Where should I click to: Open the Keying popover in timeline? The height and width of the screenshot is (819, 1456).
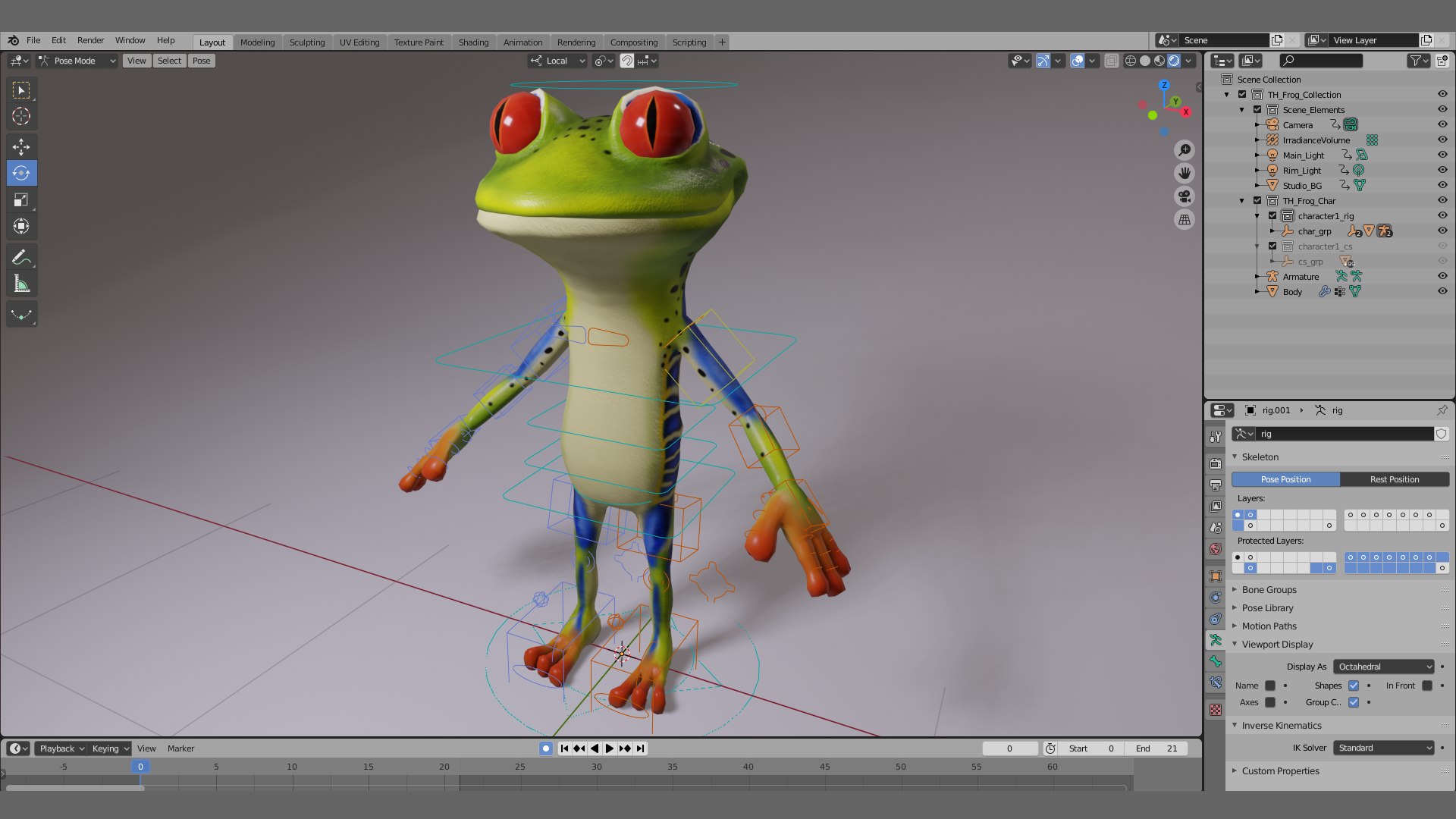coord(110,748)
